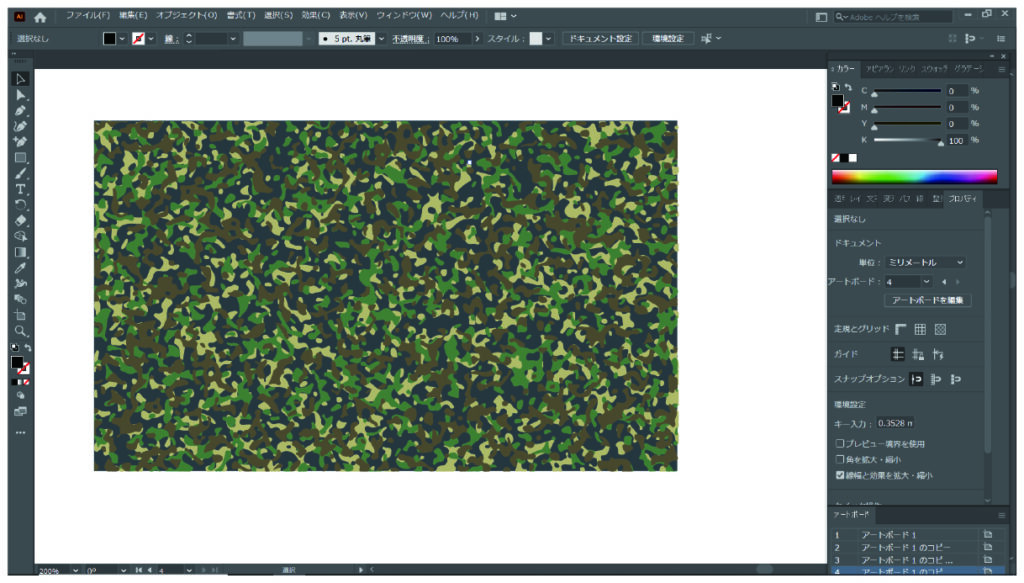The image size is (1024, 583).
Task: Open the 効果(C) menu
Action: click(x=315, y=16)
